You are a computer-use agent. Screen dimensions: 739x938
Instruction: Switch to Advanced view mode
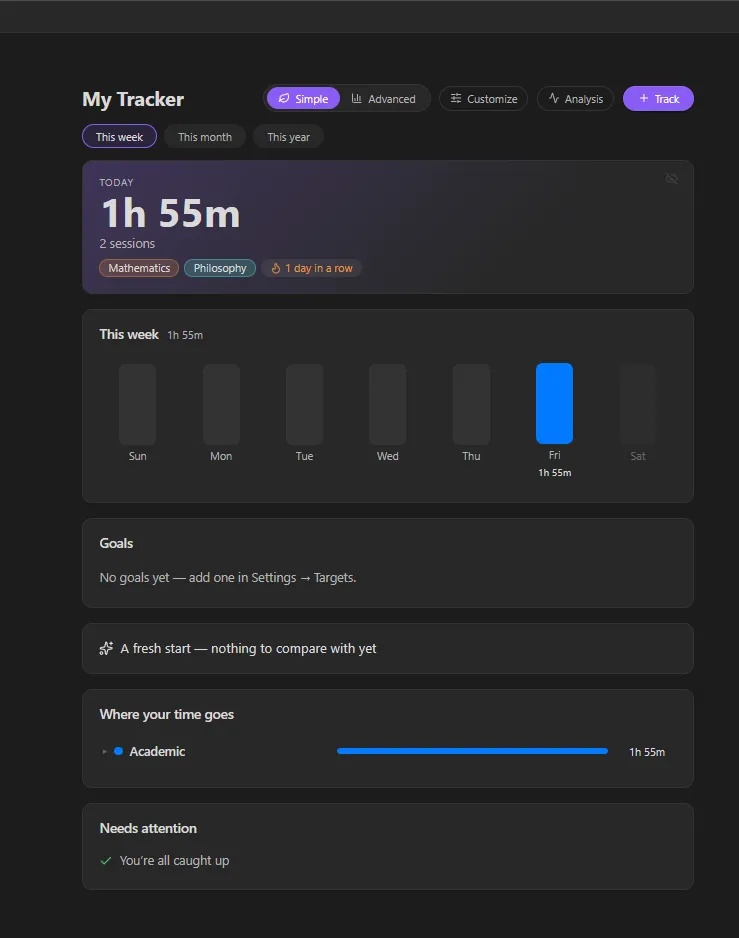tap(384, 99)
